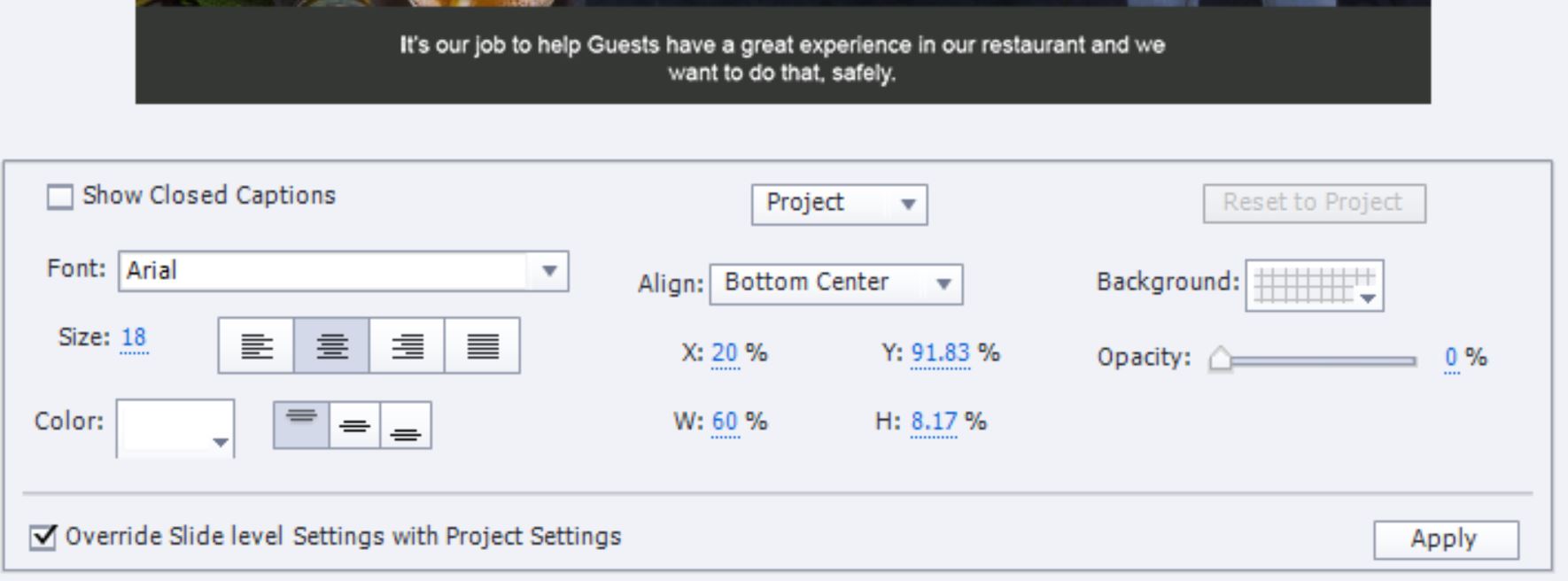Click the Opacity slider handle
Screen dimensions: 1568x581
1220,360
